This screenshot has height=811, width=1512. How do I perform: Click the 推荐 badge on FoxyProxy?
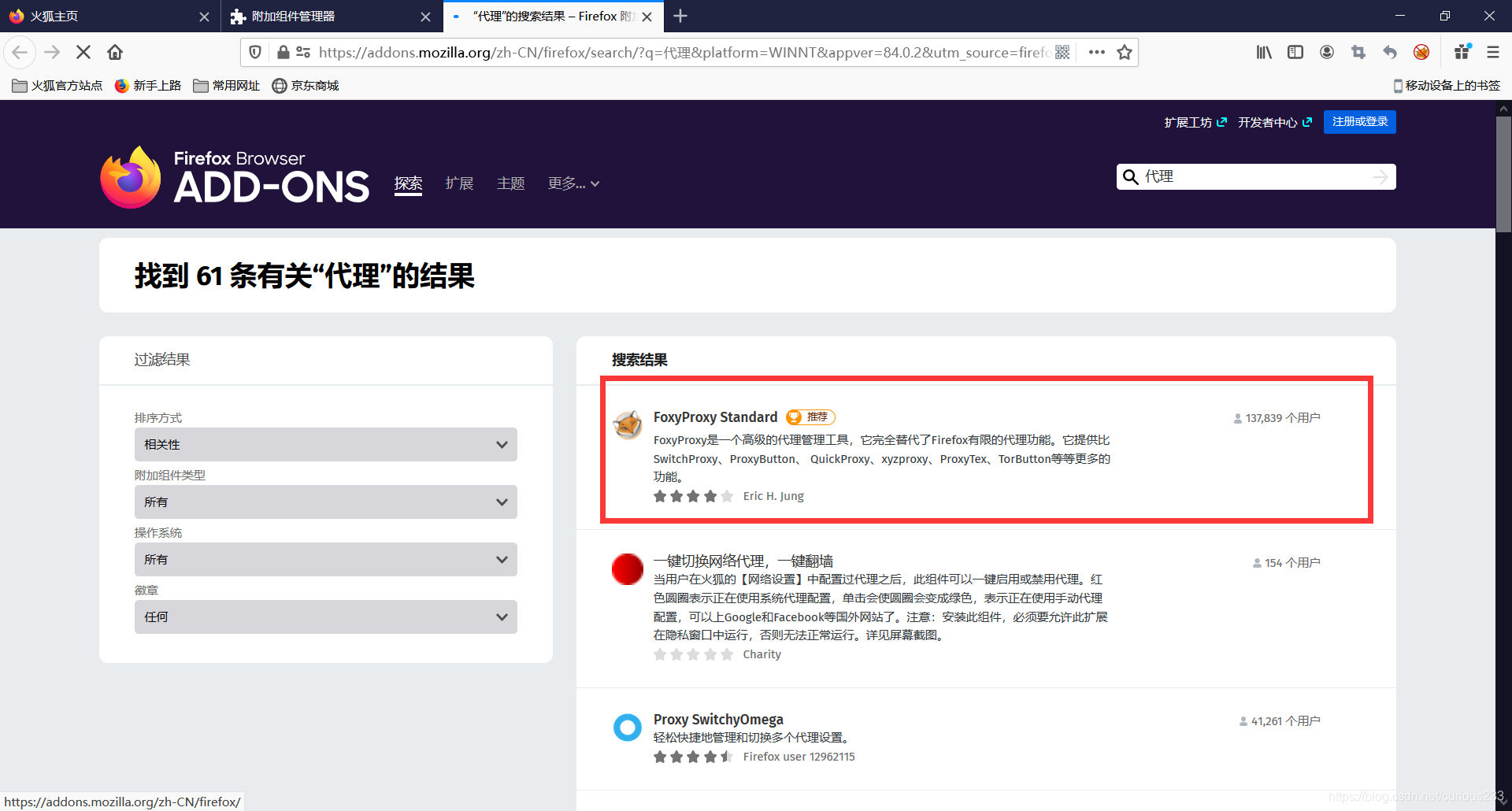click(811, 417)
